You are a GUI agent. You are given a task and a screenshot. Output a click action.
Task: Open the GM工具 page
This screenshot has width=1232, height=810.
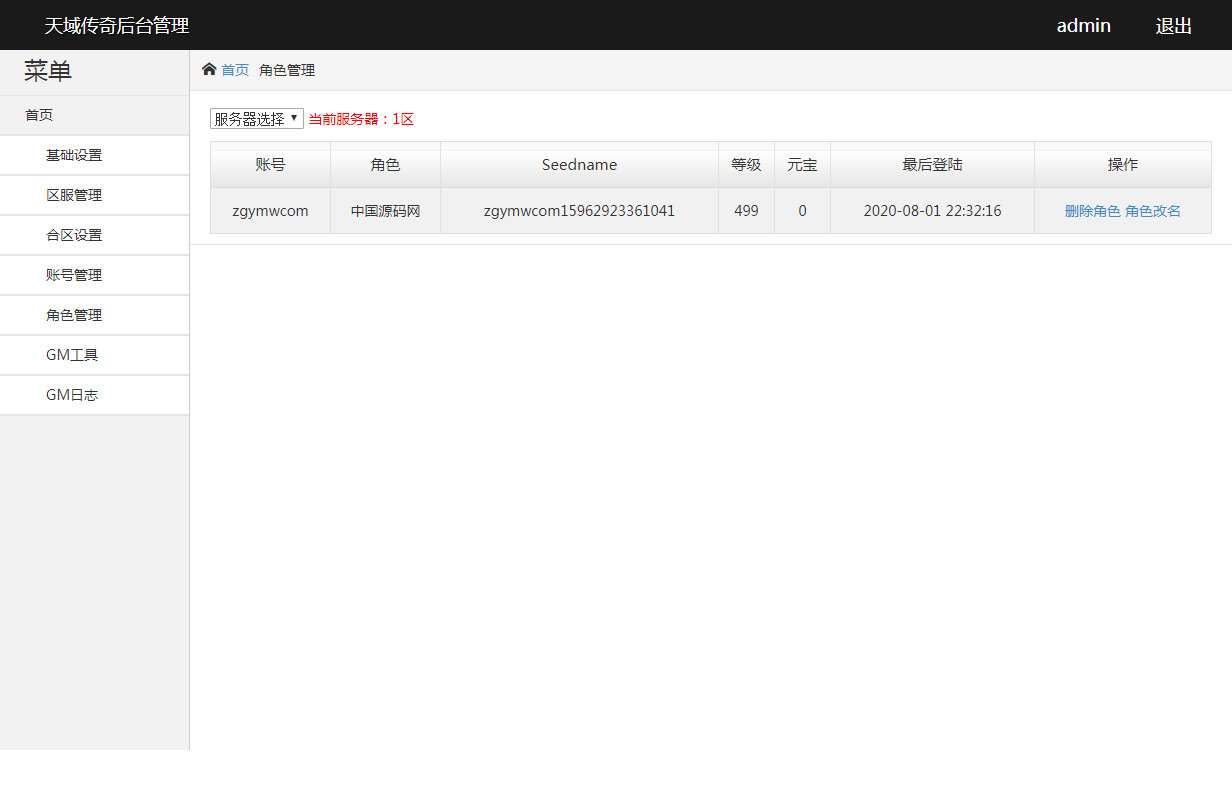tap(71, 354)
